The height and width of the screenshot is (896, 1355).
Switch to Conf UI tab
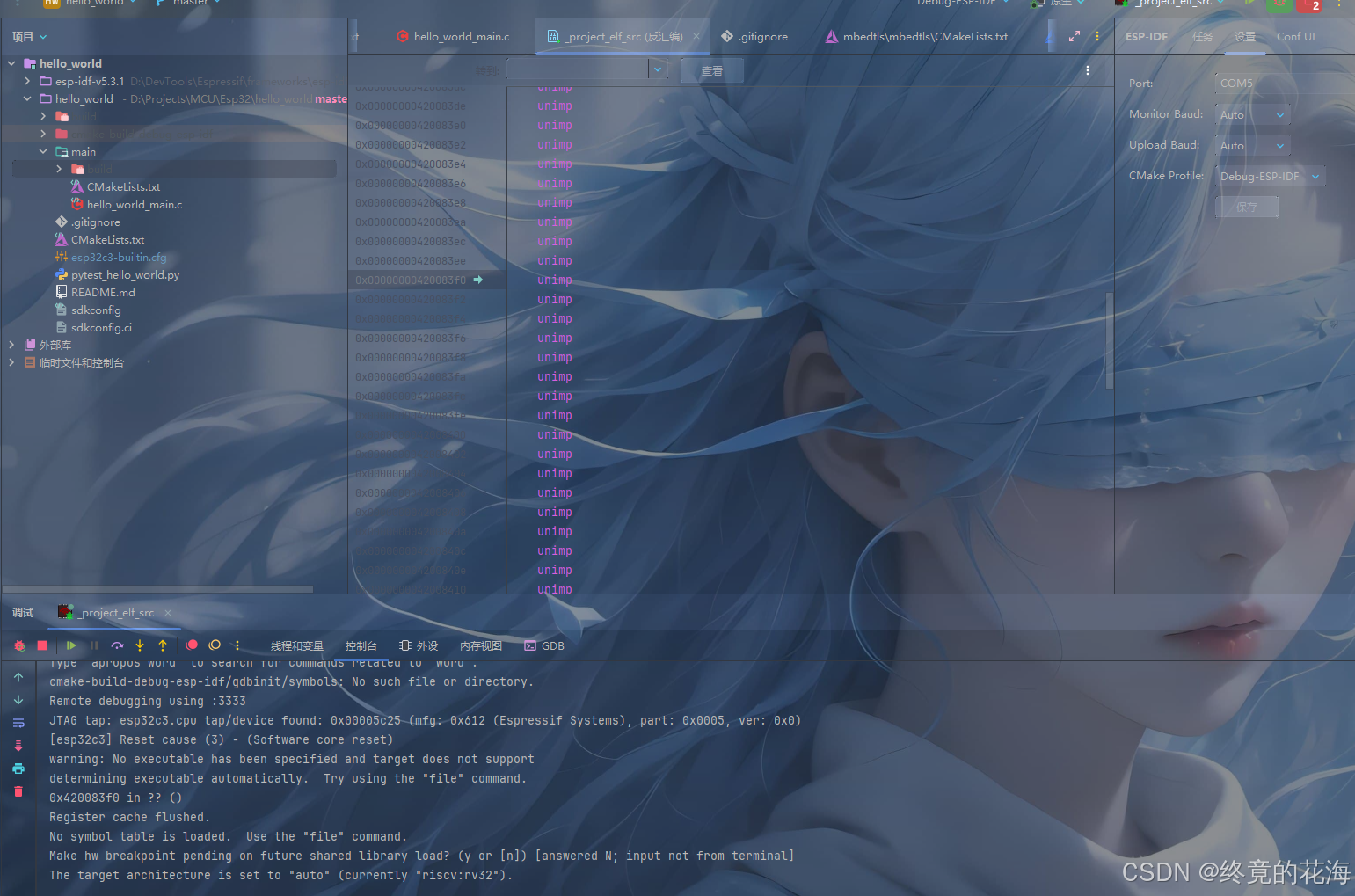tap(1296, 37)
